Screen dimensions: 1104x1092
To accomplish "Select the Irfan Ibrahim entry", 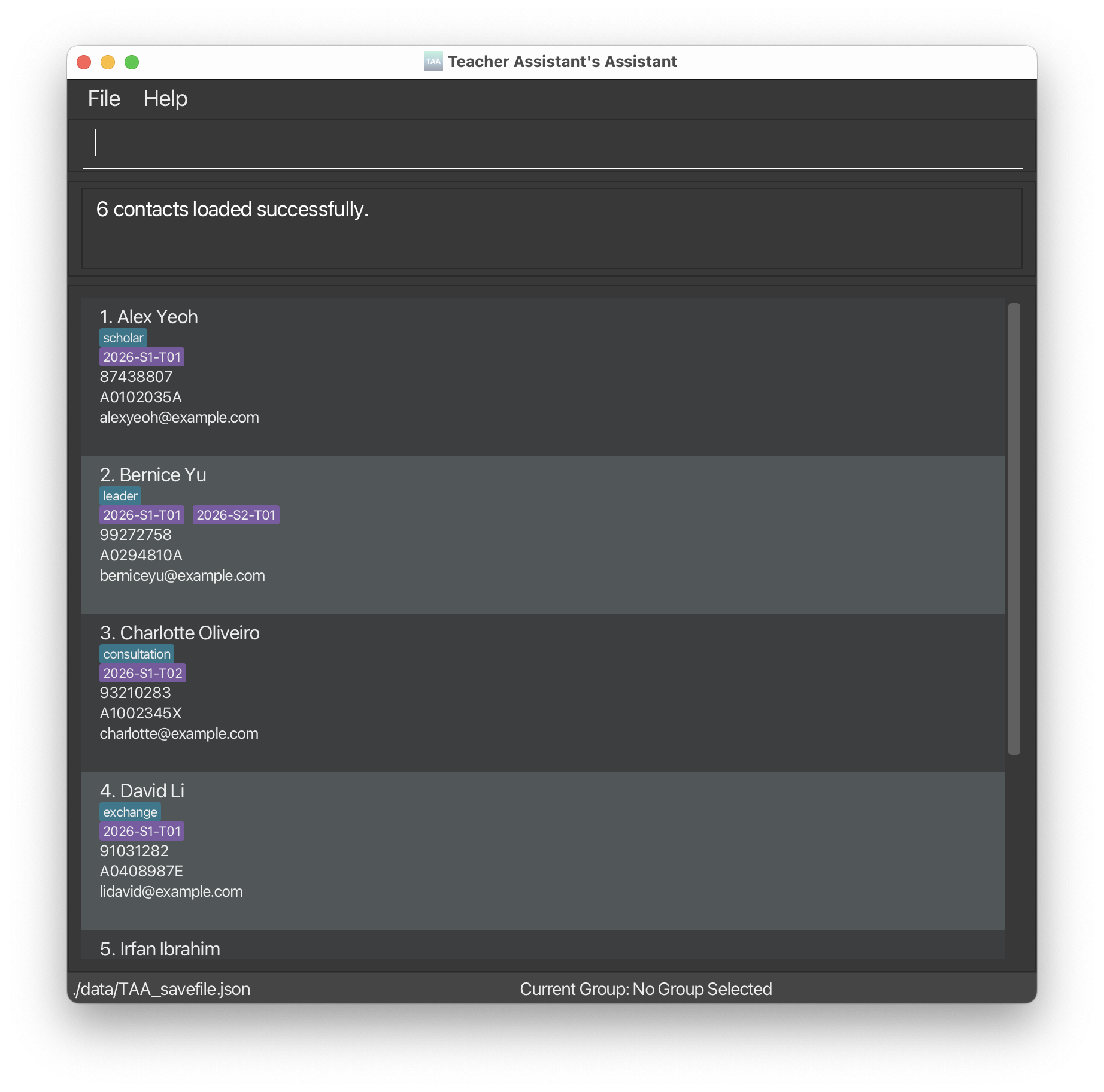I will [160, 949].
